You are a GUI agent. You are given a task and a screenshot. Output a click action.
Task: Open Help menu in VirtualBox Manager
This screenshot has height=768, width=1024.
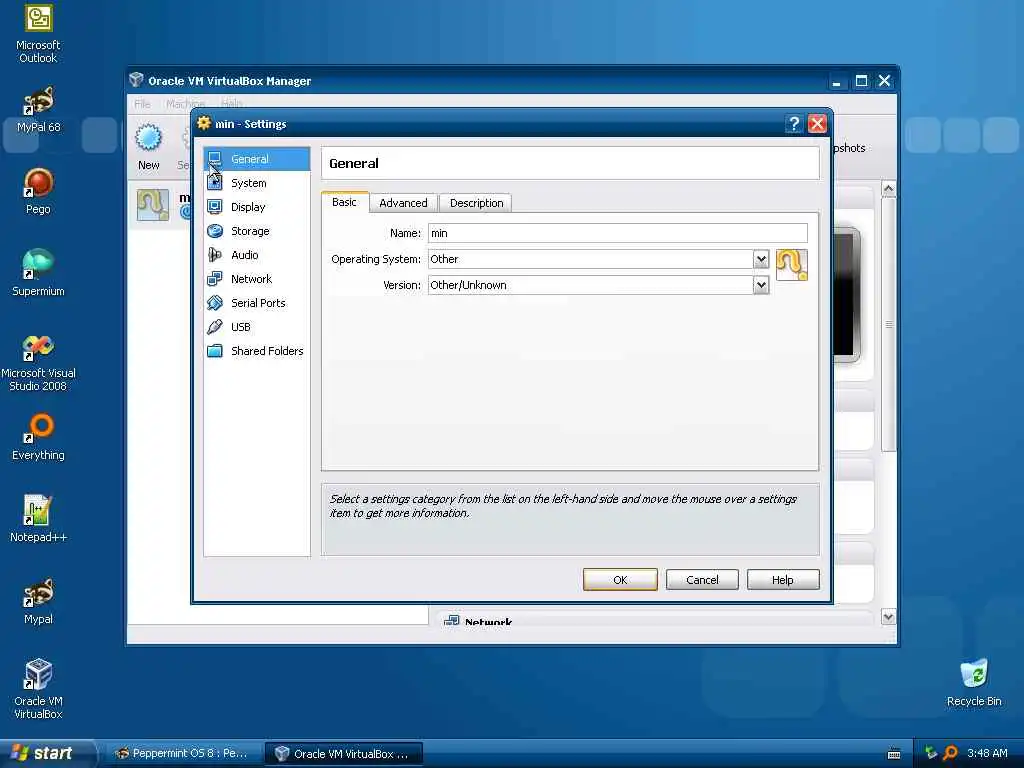tap(232, 103)
